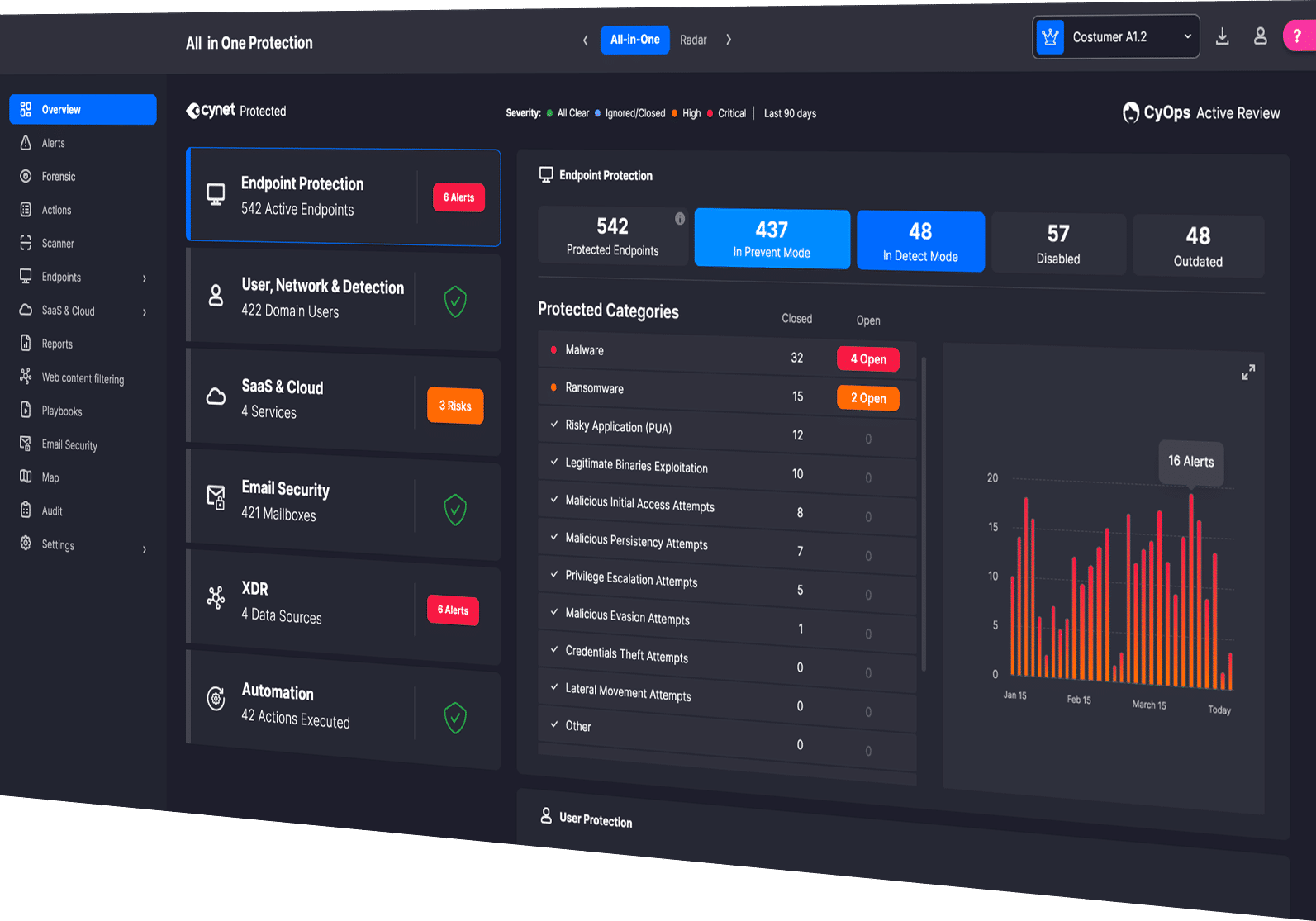Expand the alerts chart to fullscreen
Image resolution: width=1316 pixels, height=921 pixels.
coord(1247,373)
